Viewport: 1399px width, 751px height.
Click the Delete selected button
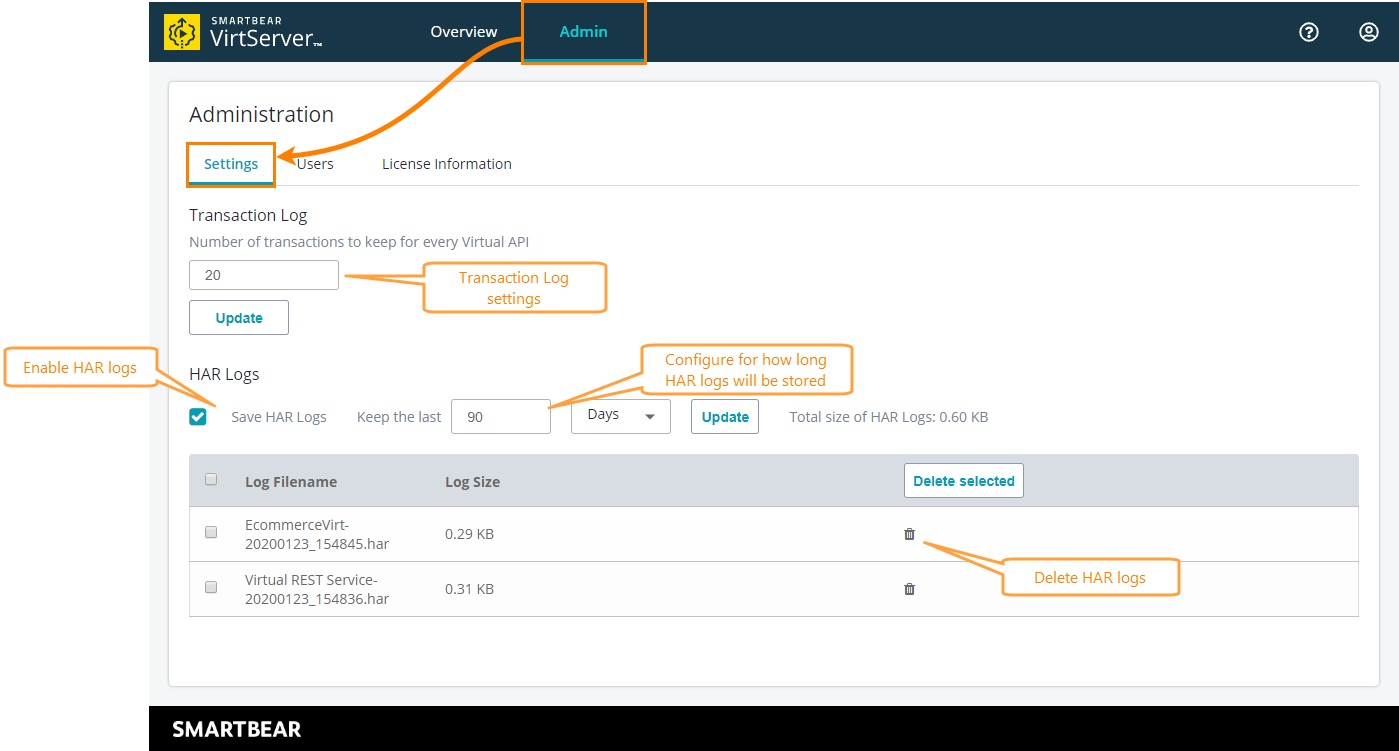tap(964, 481)
